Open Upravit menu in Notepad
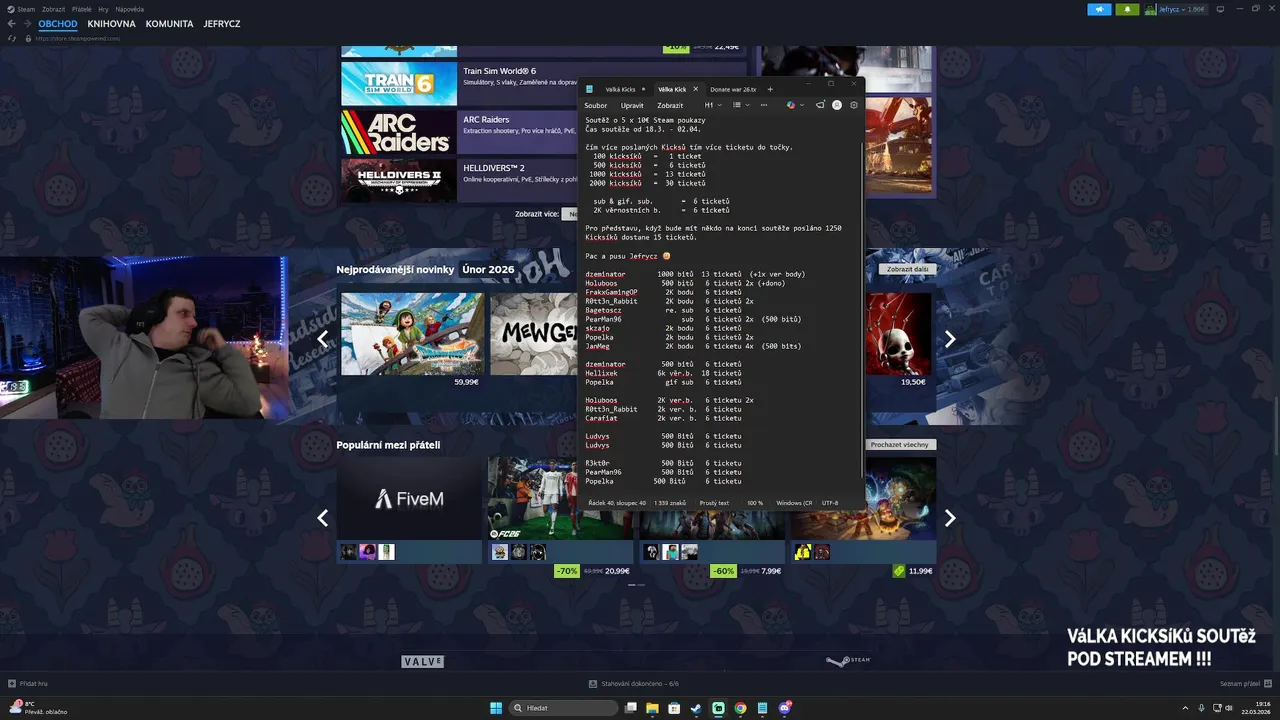1280x720 pixels. (632, 105)
